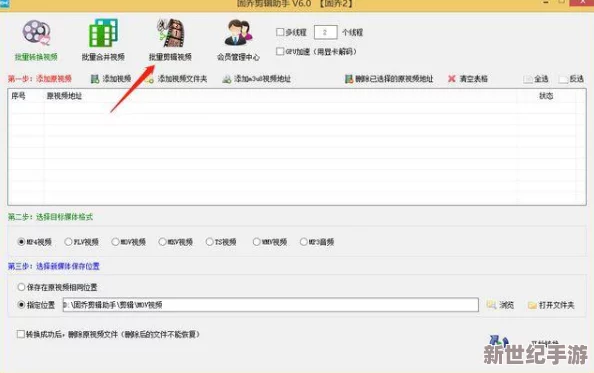Click the 反选 invert selection button
This screenshot has width=594, height=373.
click(x=572, y=79)
